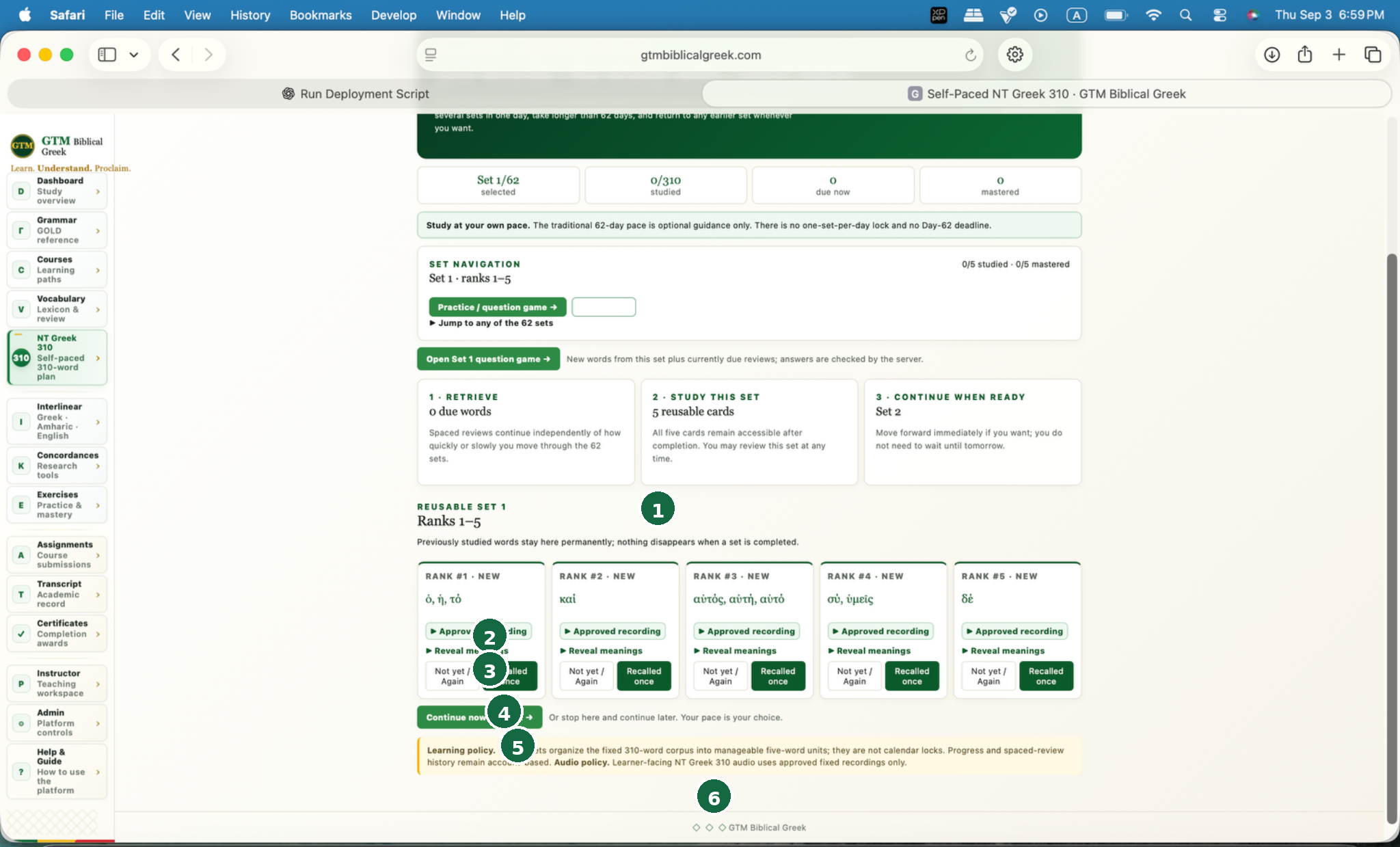Mark Rank #5 as Recalled once

click(1046, 676)
